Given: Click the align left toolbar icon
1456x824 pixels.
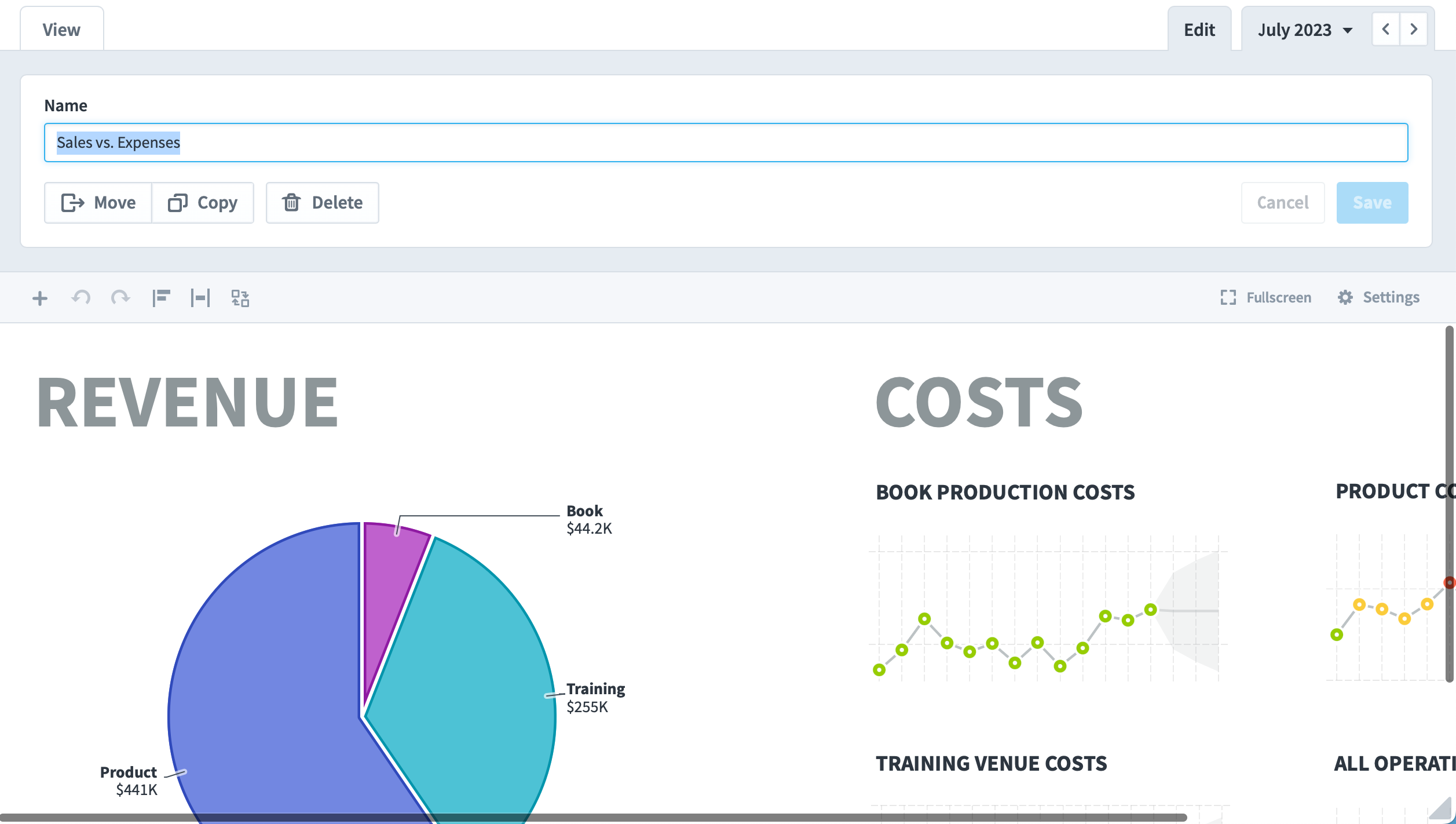Looking at the screenshot, I should (161, 298).
